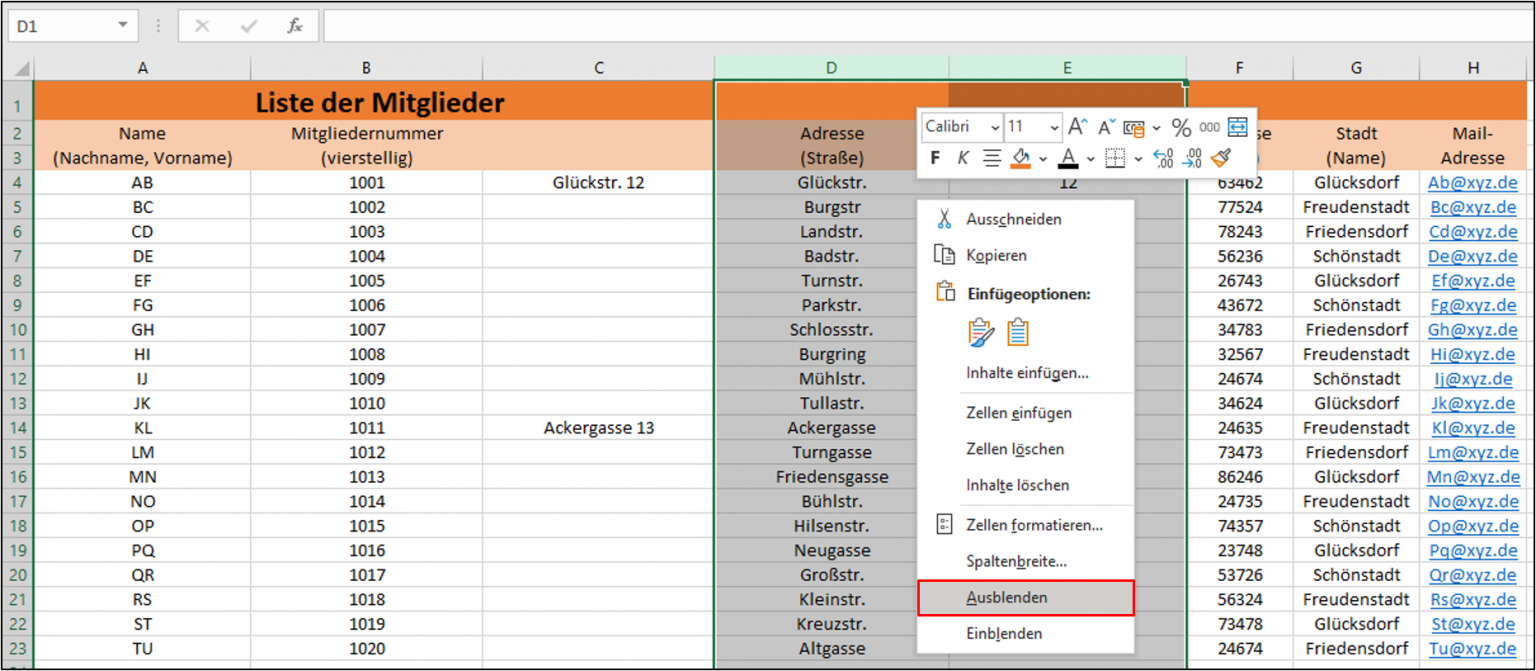Screen dimensions: 1536x671
Task: Toggle bold formatting
Action: tap(935, 158)
